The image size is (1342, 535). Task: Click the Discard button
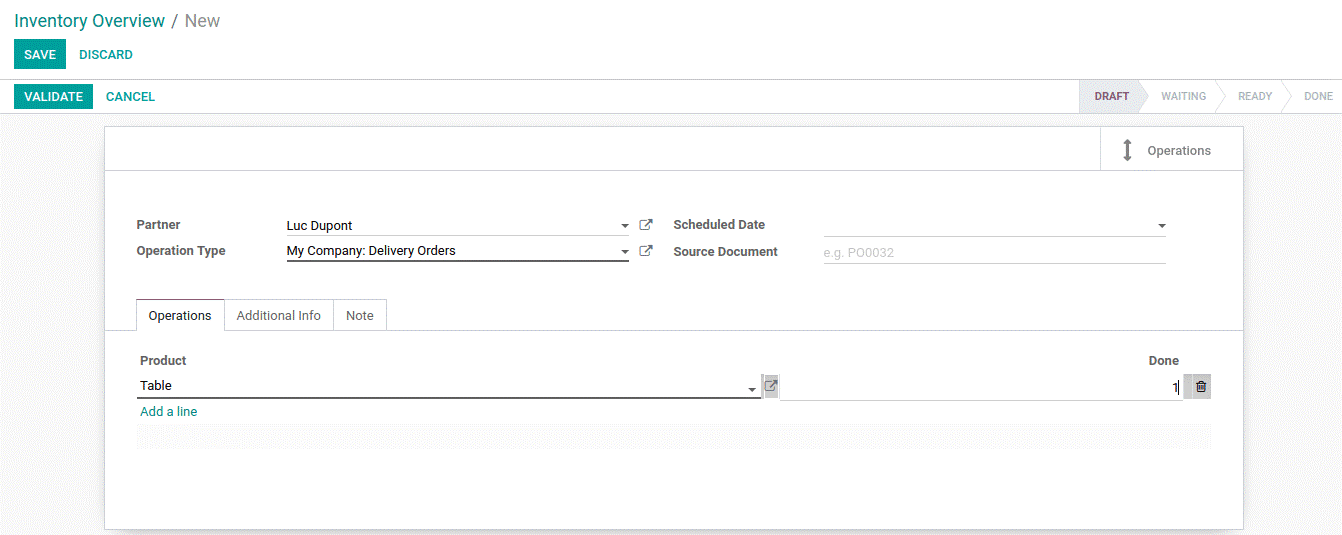pyautogui.click(x=106, y=55)
